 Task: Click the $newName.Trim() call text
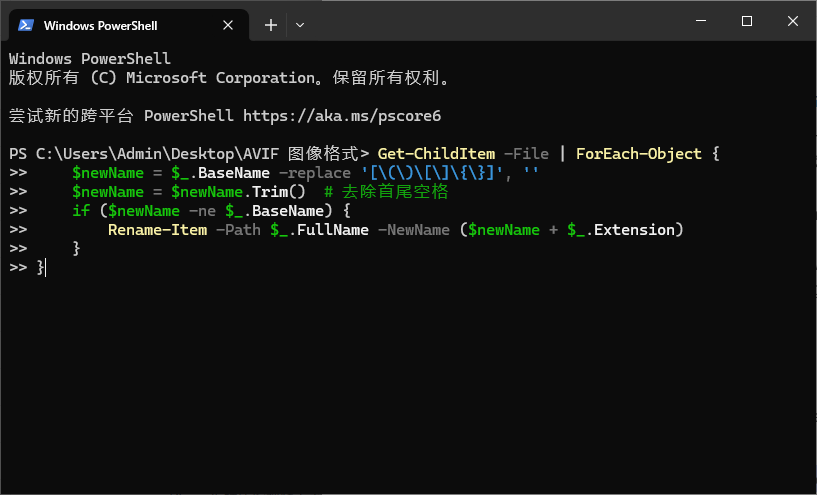click(238, 192)
